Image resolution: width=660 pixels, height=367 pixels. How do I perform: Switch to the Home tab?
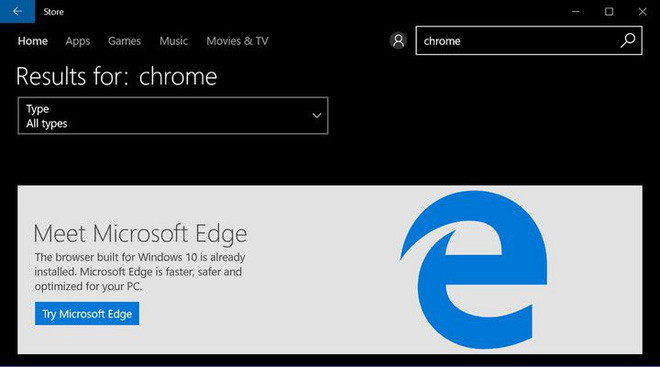[x=33, y=41]
